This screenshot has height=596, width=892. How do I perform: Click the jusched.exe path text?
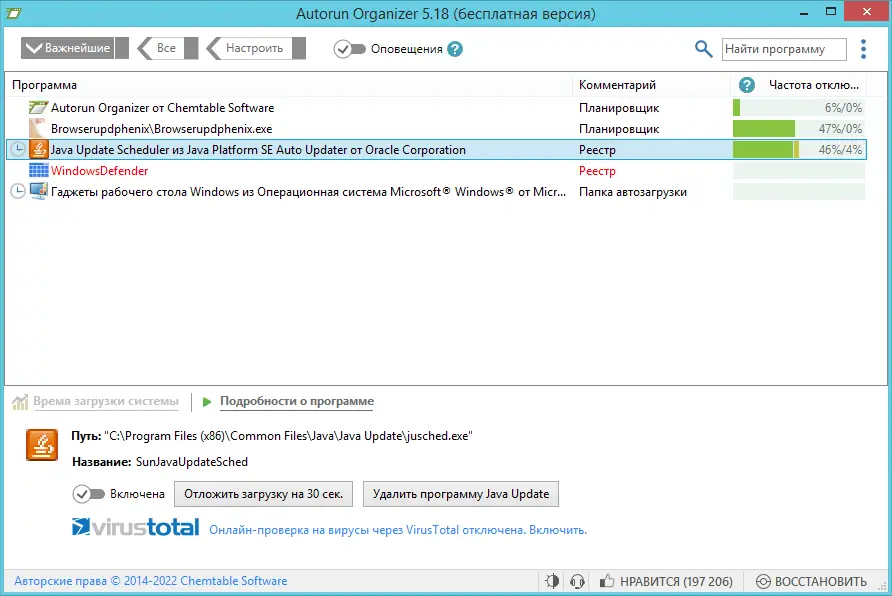coord(288,436)
